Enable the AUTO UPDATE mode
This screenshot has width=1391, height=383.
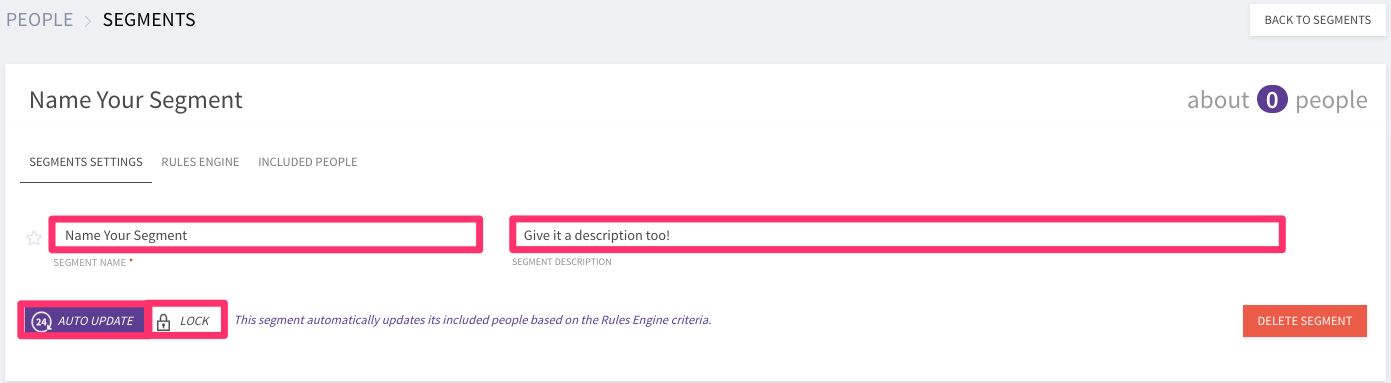coord(85,321)
